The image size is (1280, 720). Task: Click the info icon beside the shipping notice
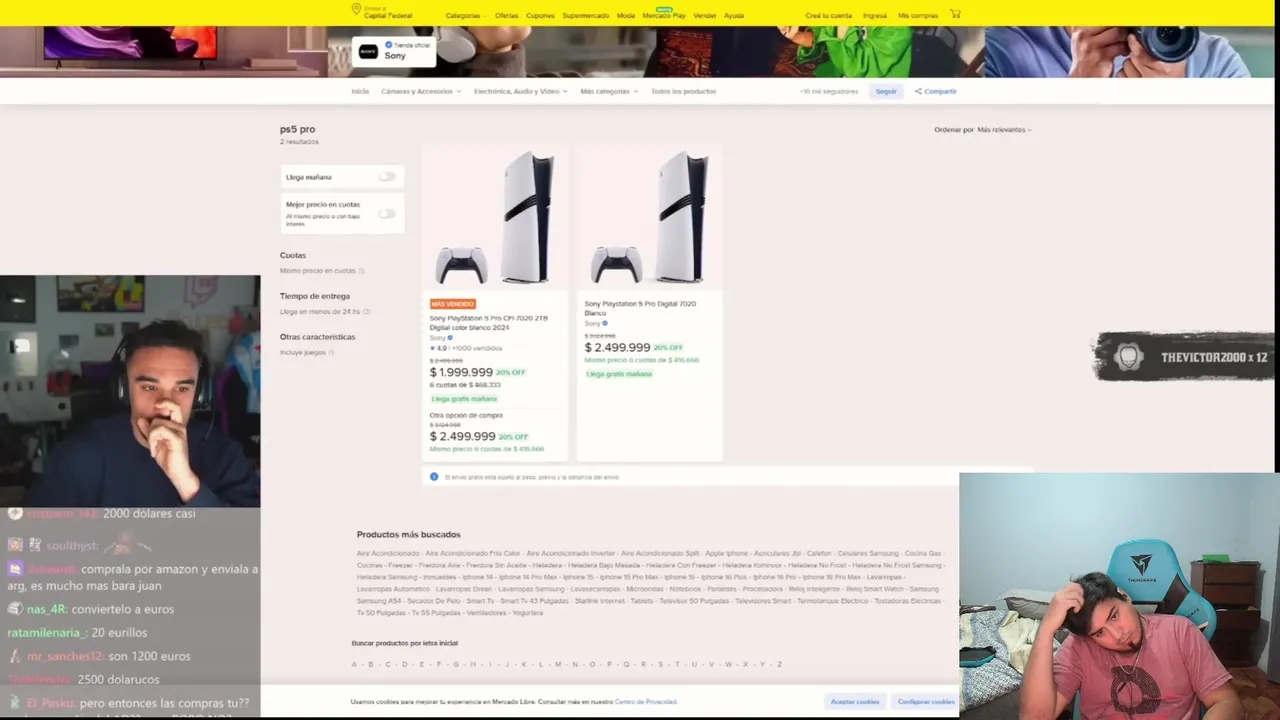(x=434, y=476)
